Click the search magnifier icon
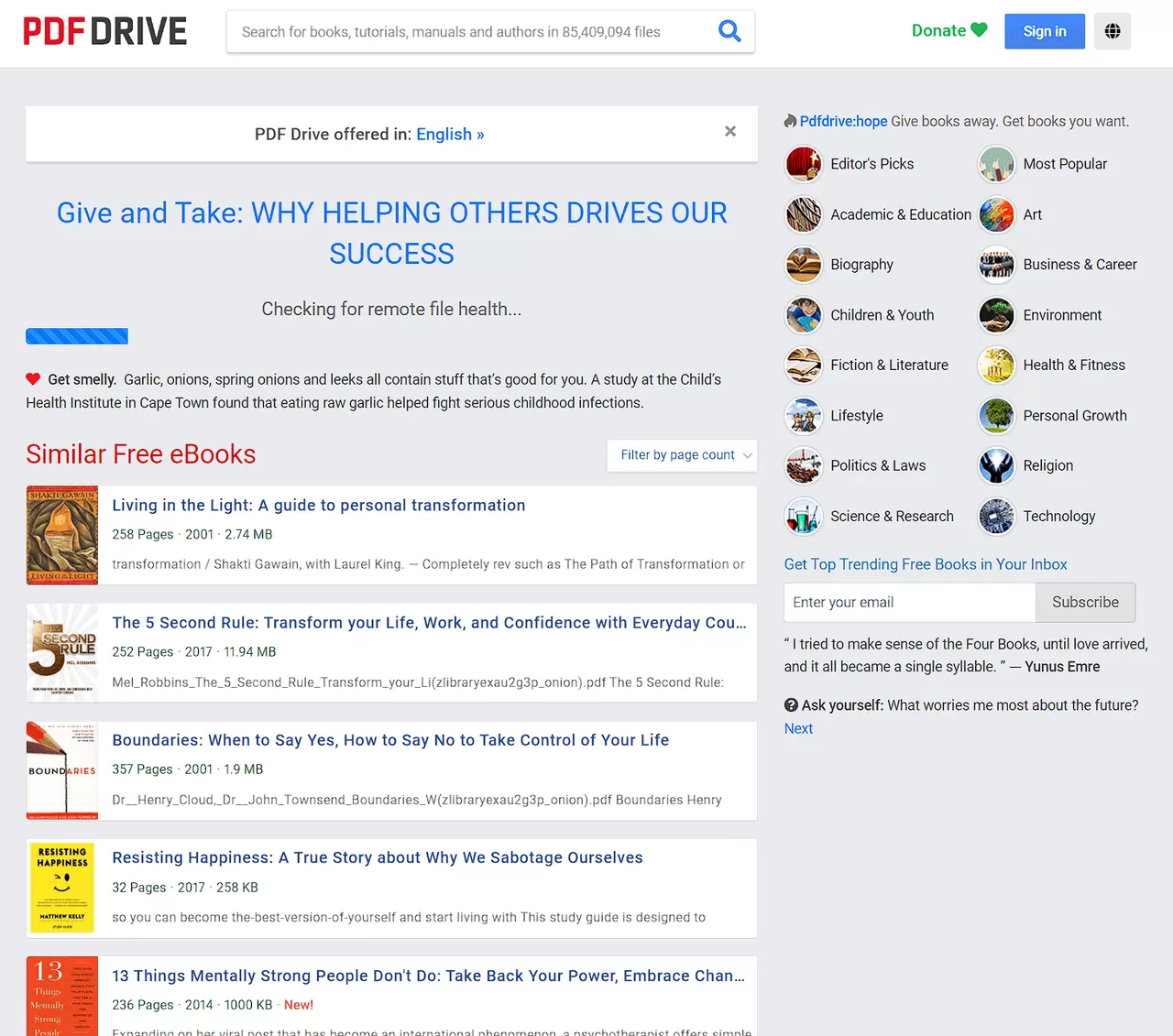Screen dimensions: 1173x1036 pyautogui.click(x=729, y=30)
